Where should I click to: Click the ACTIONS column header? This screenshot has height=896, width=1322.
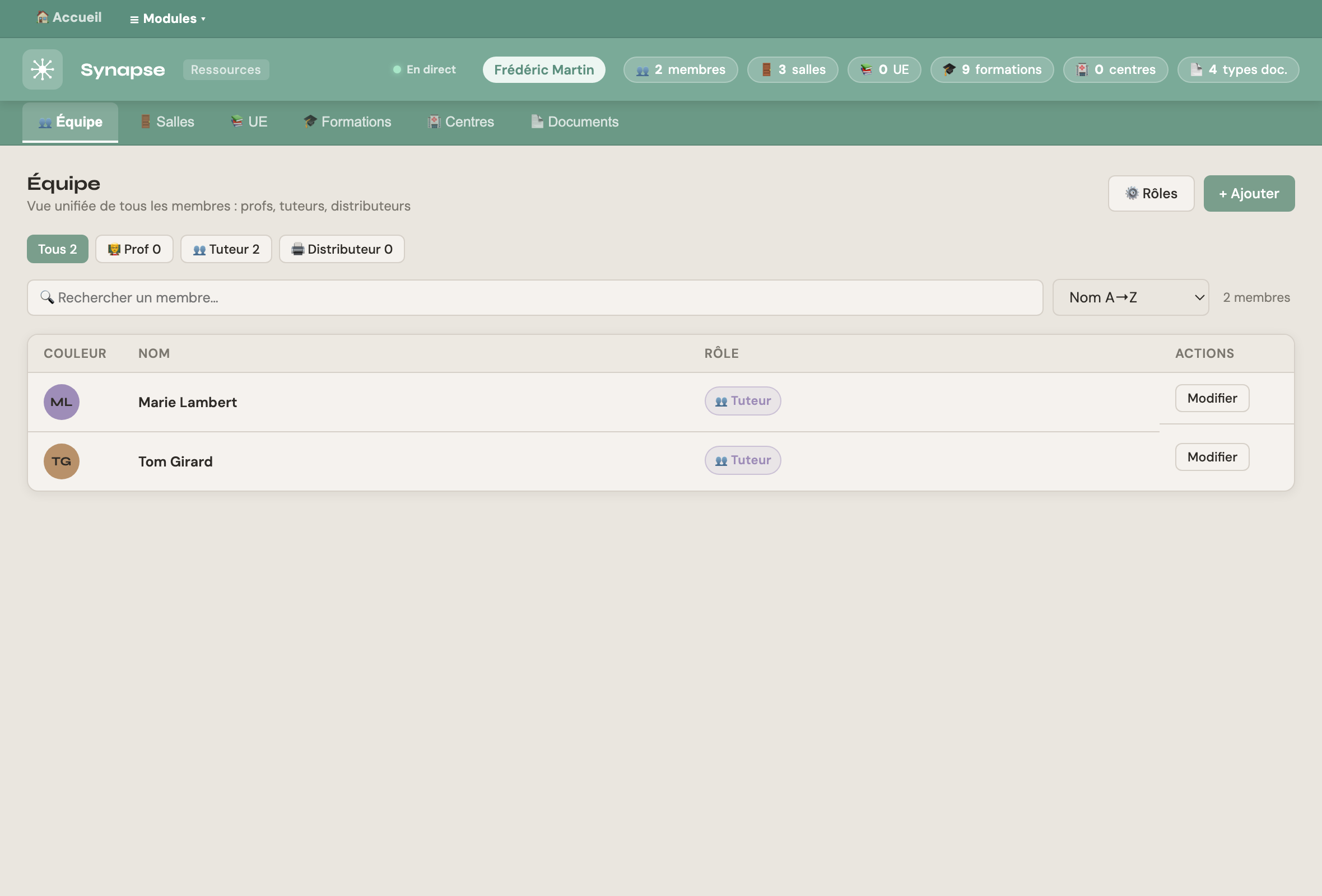pos(1204,353)
